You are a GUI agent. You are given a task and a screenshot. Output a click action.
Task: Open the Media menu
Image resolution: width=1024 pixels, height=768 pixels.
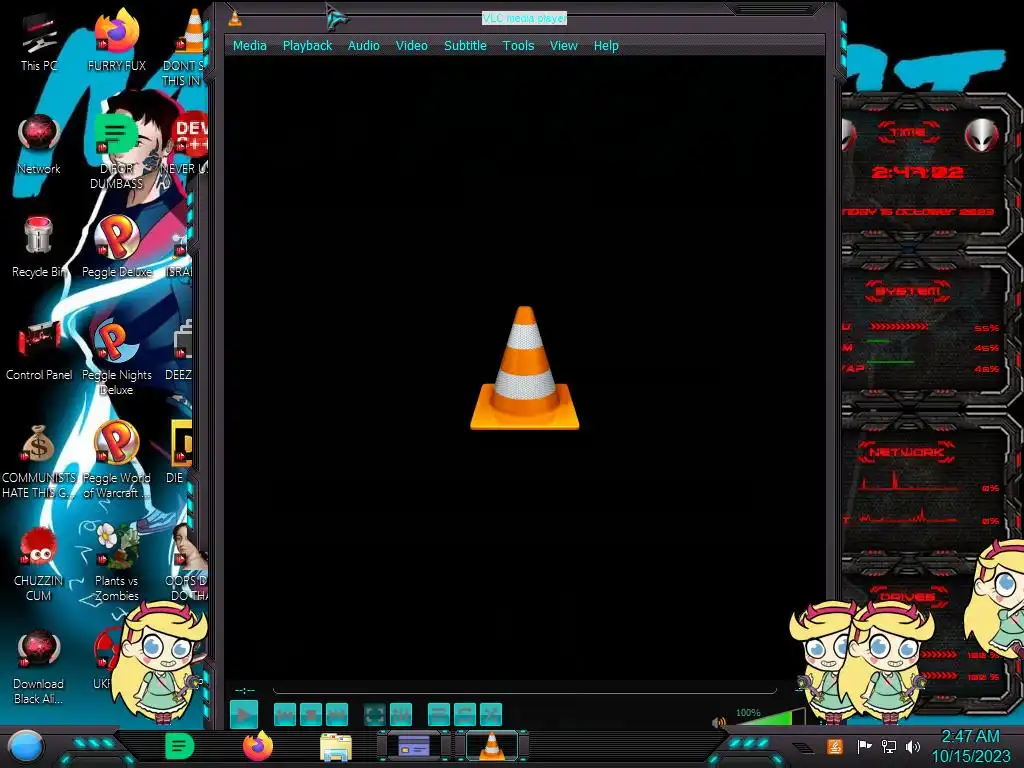click(249, 46)
